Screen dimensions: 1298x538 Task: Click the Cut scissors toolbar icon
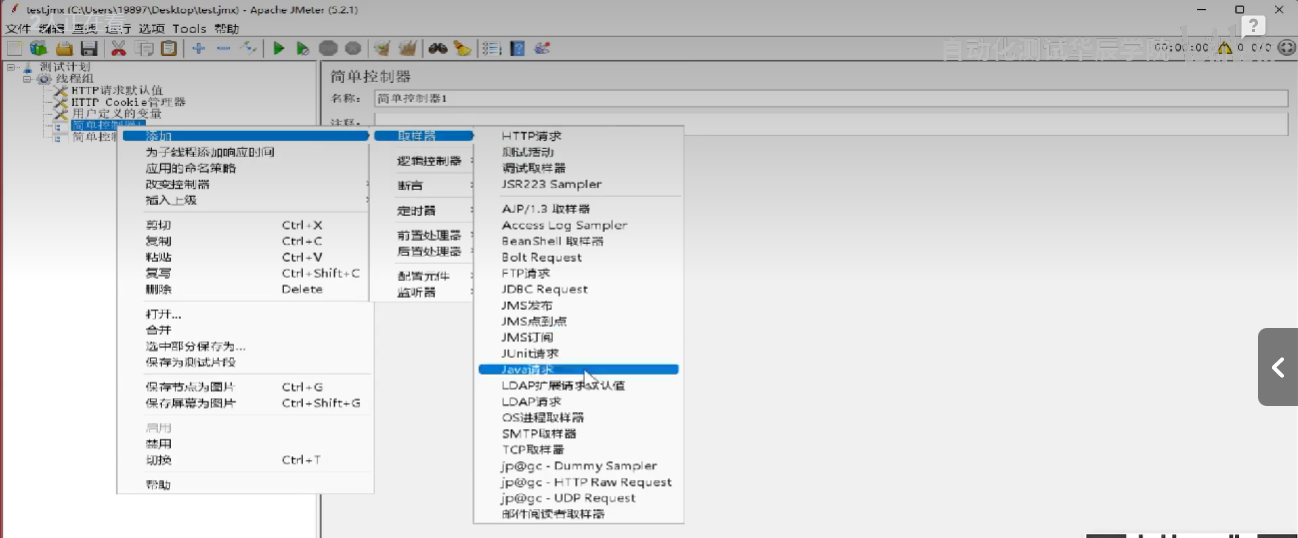(x=119, y=48)
